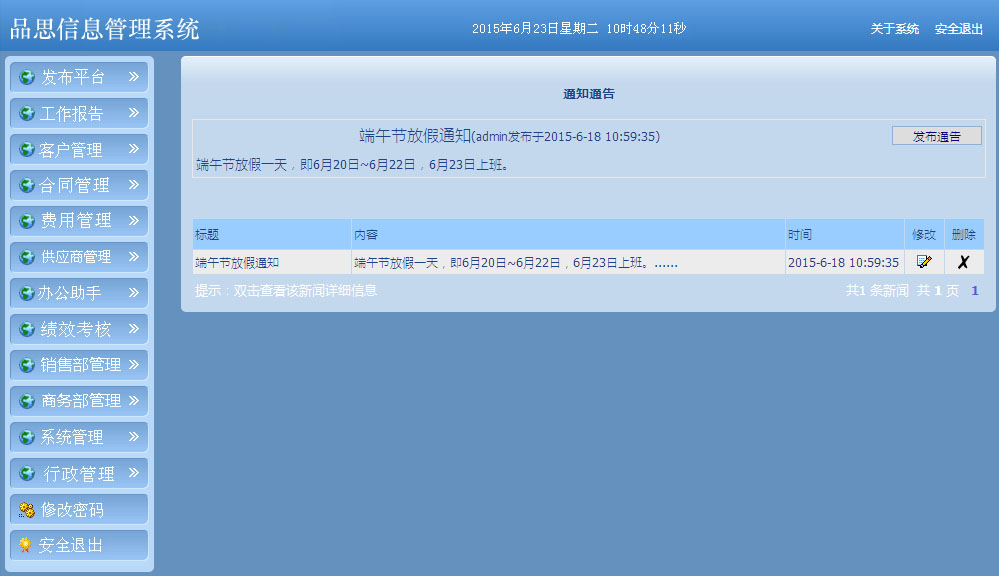Click globe icon beside 费用管理
The height and width of the screenshot is (576, 999).
(x=27, y=221)
